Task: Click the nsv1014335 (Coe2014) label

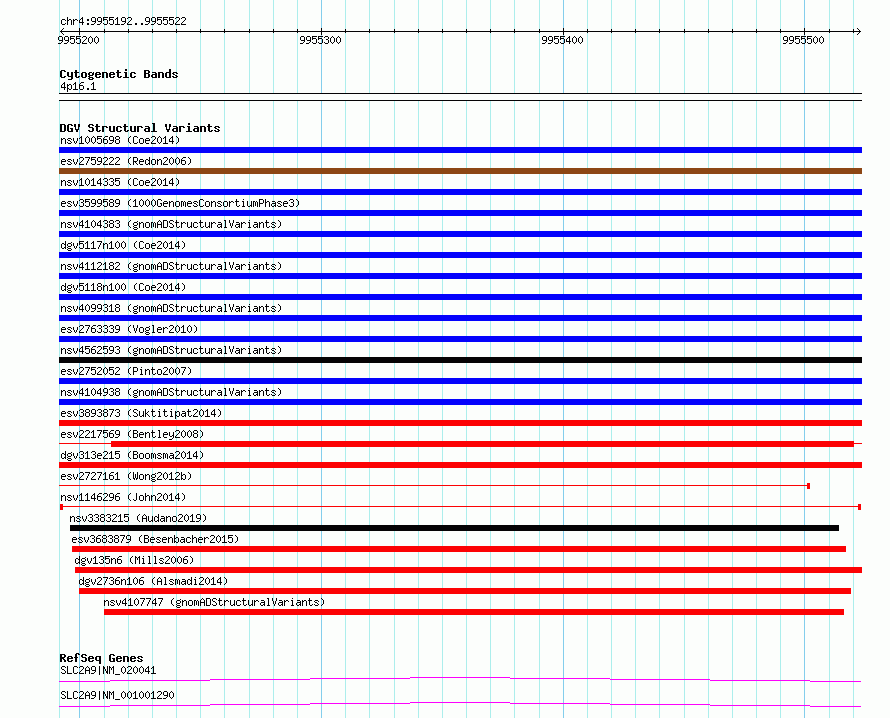Action: (120, 182)
